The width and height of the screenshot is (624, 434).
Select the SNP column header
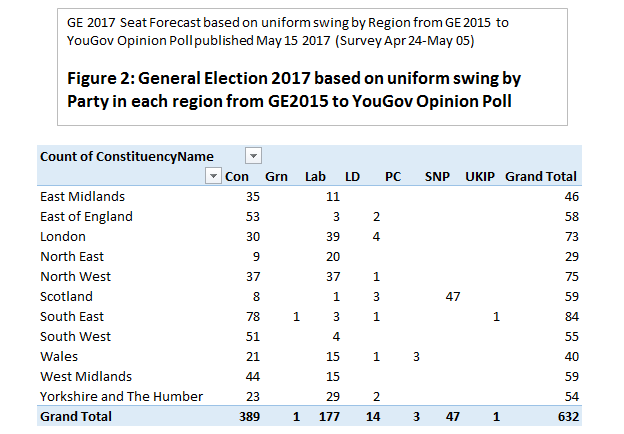pyautogui.click(x=437, y=176)
